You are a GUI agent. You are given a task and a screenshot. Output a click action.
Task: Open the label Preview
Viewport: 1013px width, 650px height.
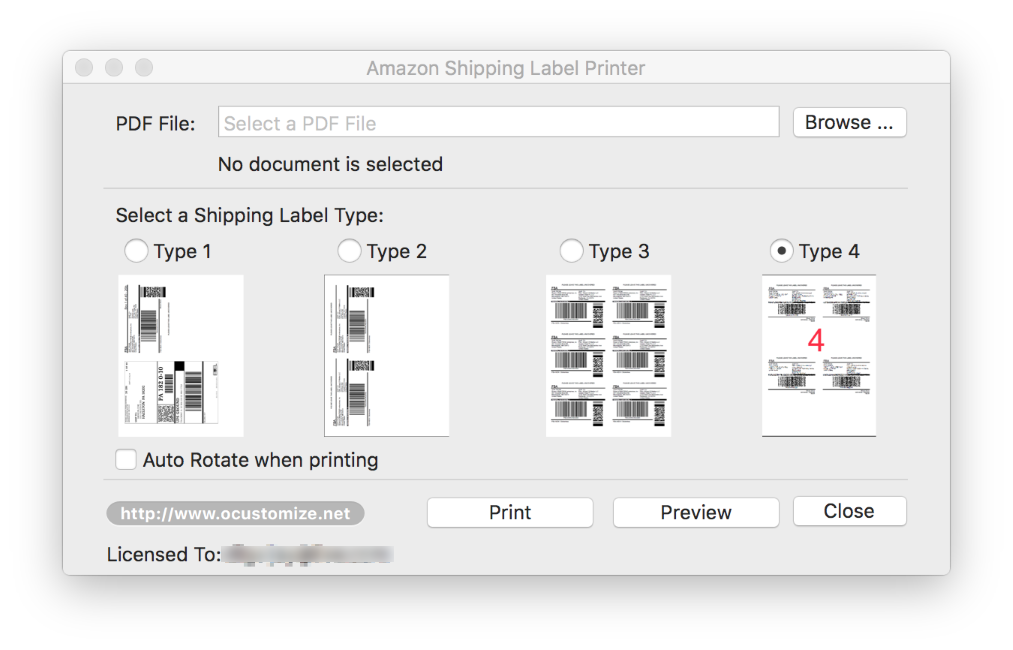coord(695,512)
